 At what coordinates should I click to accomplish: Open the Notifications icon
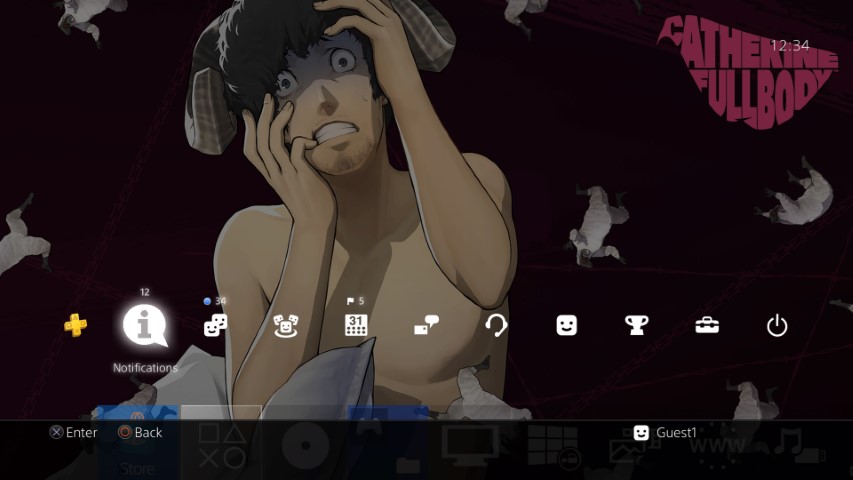144,325
